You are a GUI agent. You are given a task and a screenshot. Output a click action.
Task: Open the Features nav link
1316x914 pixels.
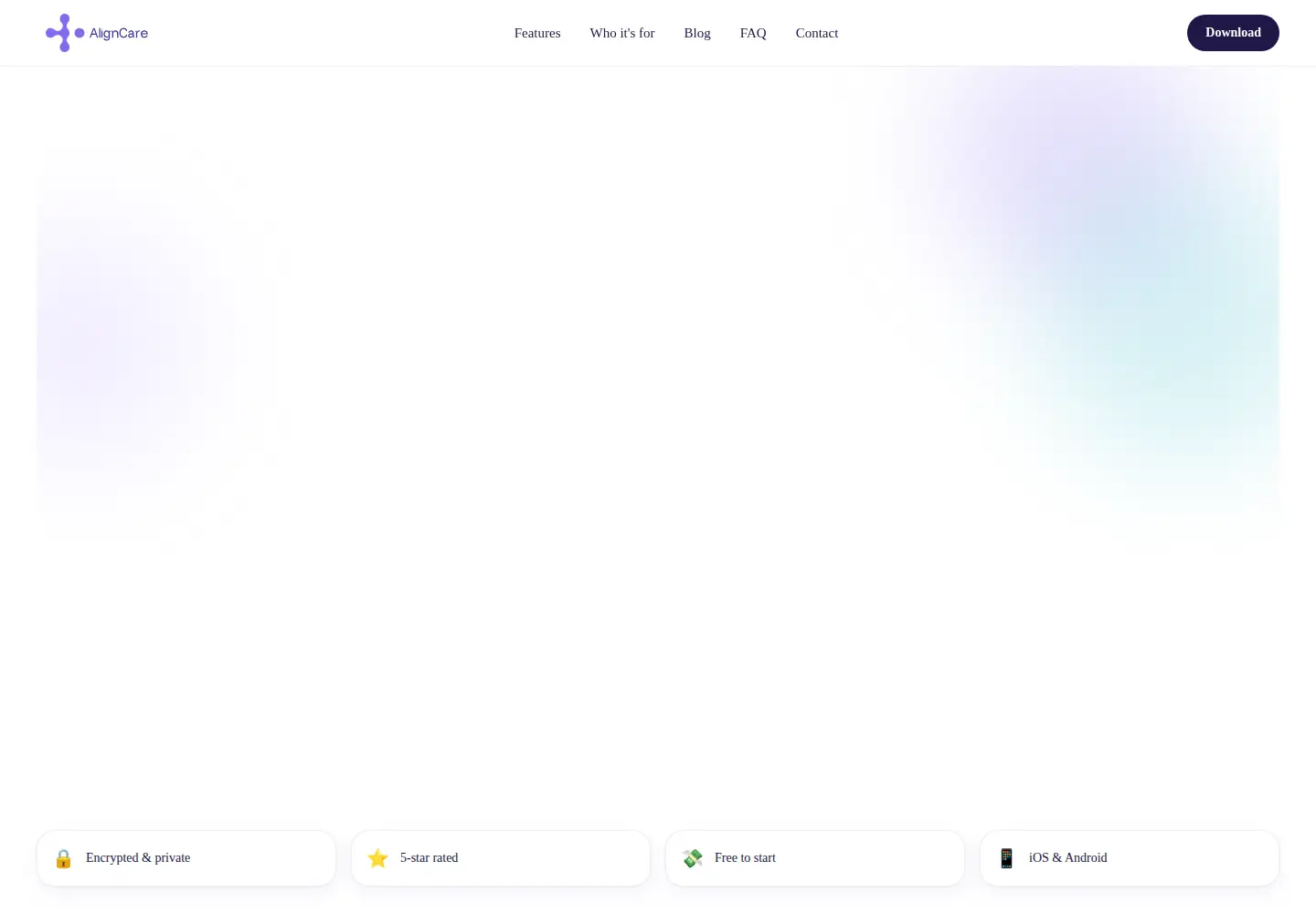tap(537, 33)
